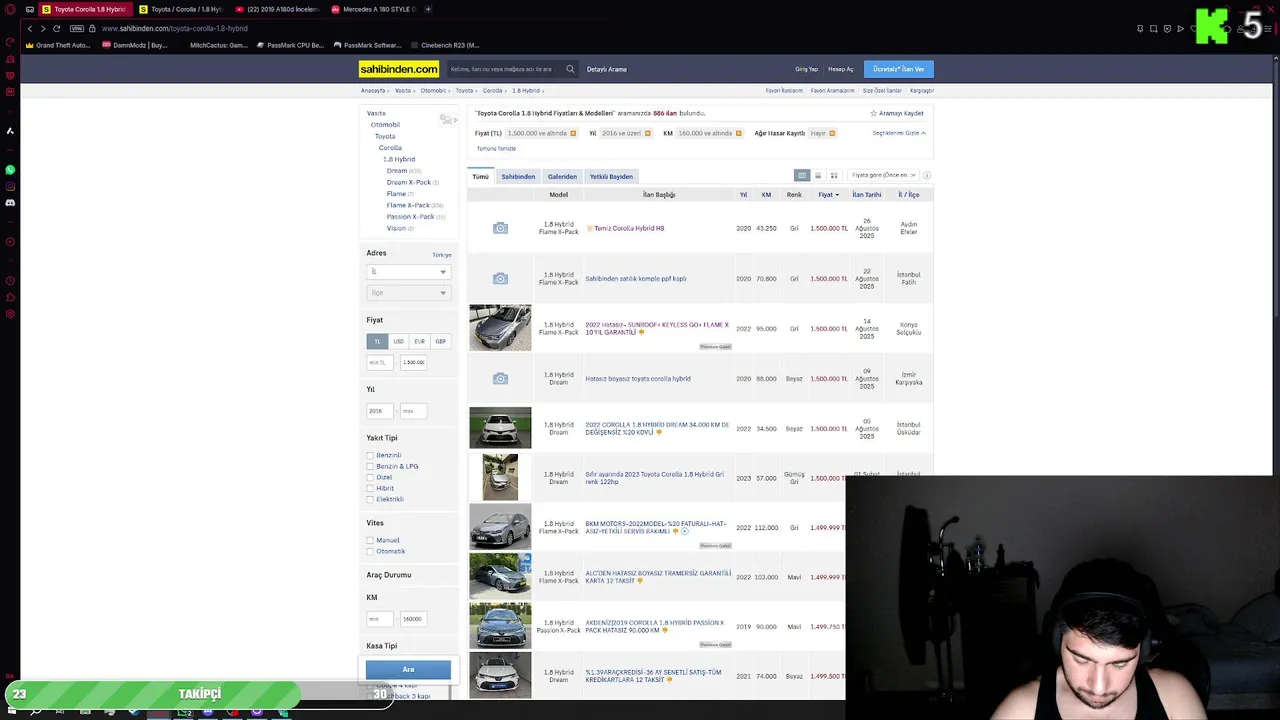1280x720 pixels.
Task: Open Discord in the Opera sidebar
Action: click(10, 203)
